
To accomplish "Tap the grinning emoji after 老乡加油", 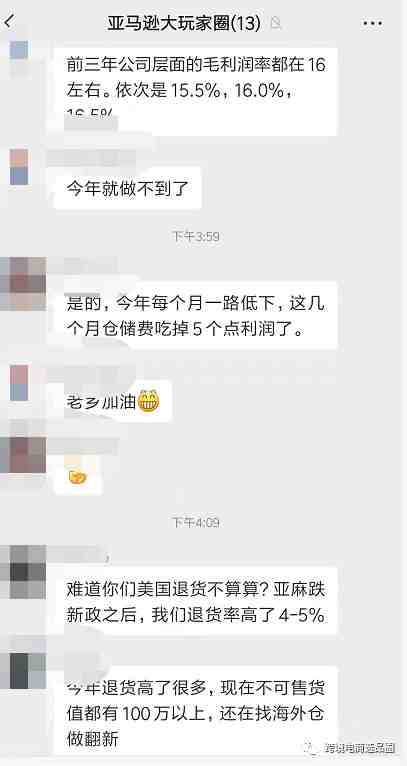I will 149,402.
